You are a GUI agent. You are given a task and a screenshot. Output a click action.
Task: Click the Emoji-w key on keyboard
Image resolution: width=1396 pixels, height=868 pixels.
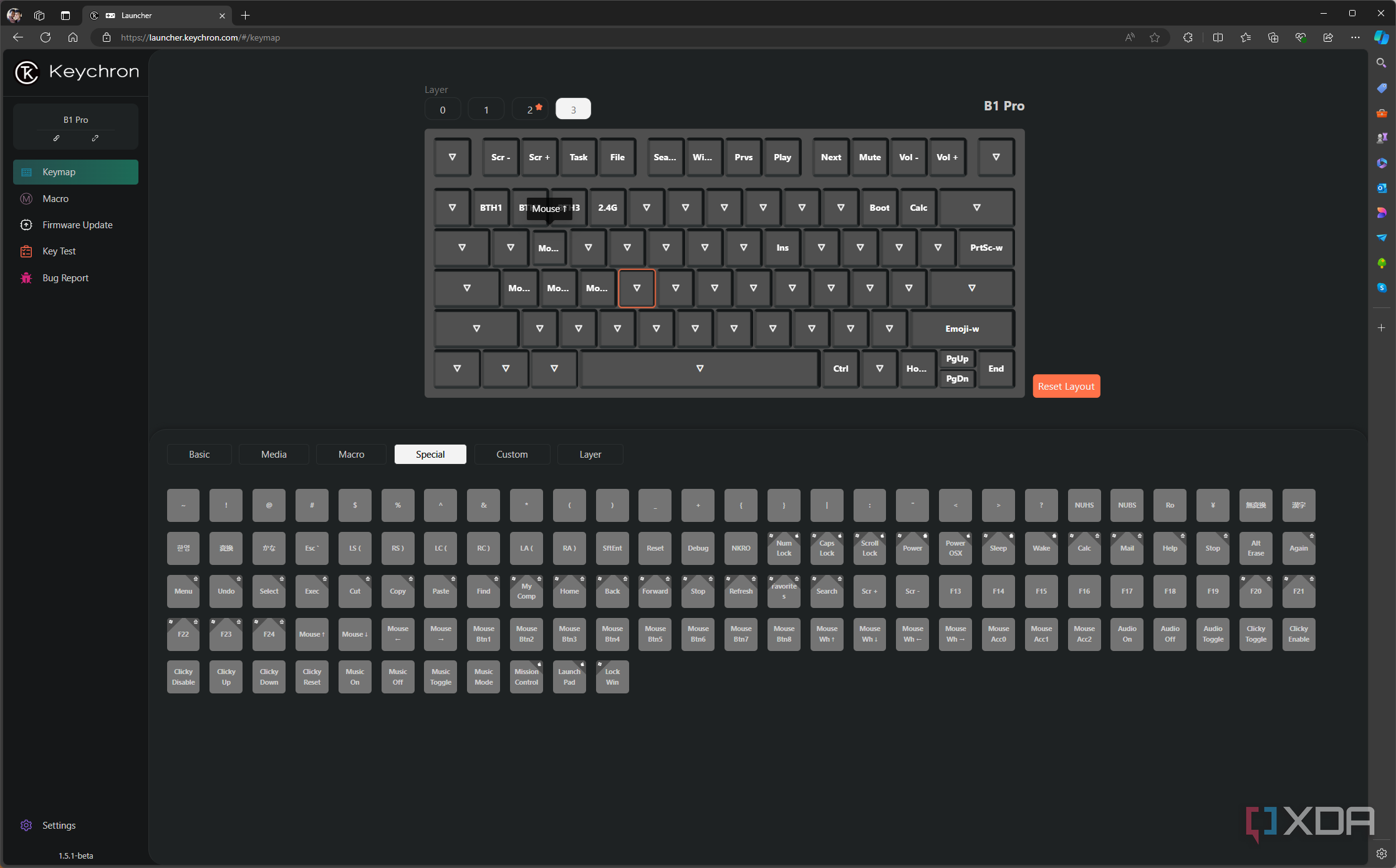pos(961,329)
